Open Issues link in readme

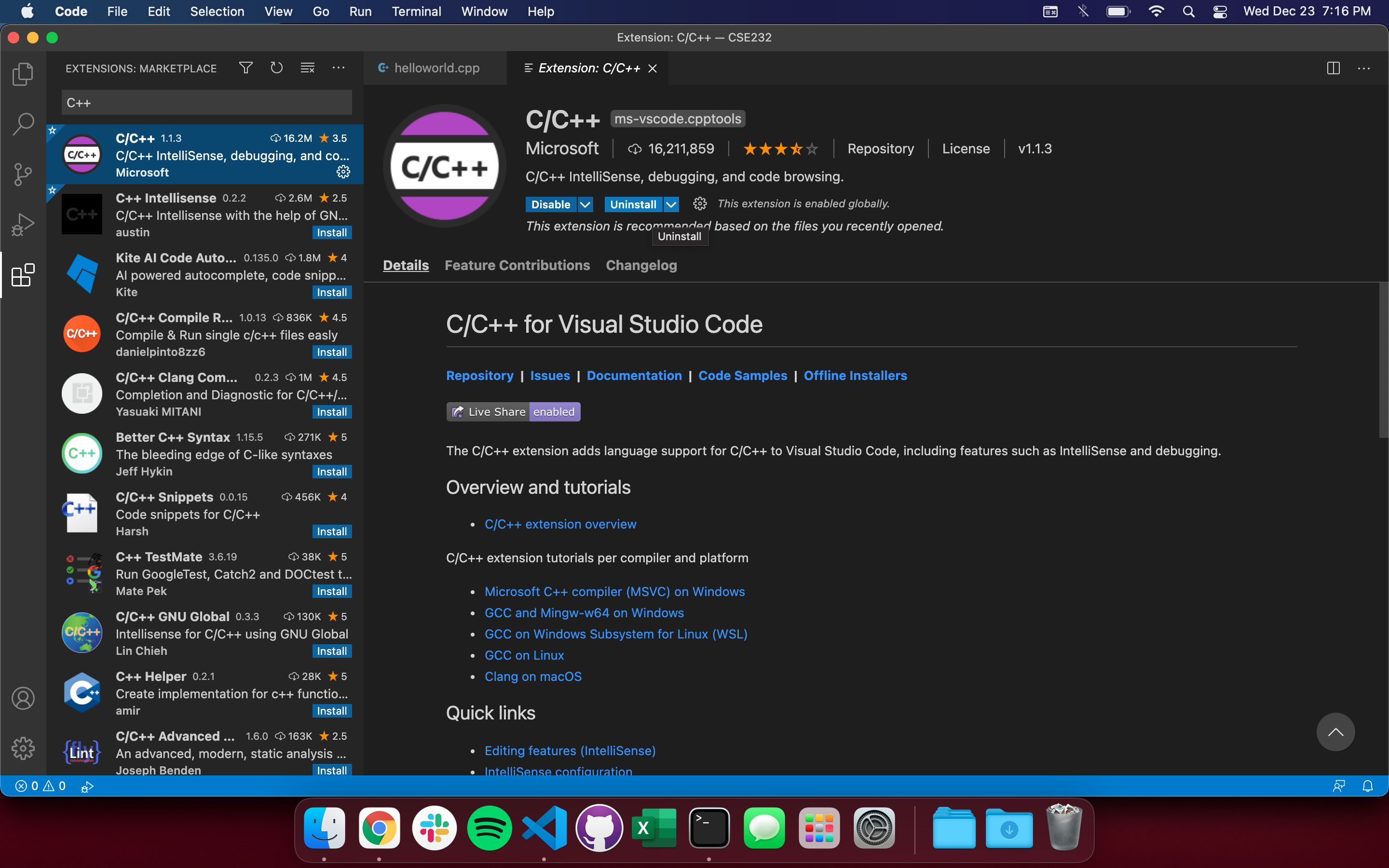tap(550, 376)
